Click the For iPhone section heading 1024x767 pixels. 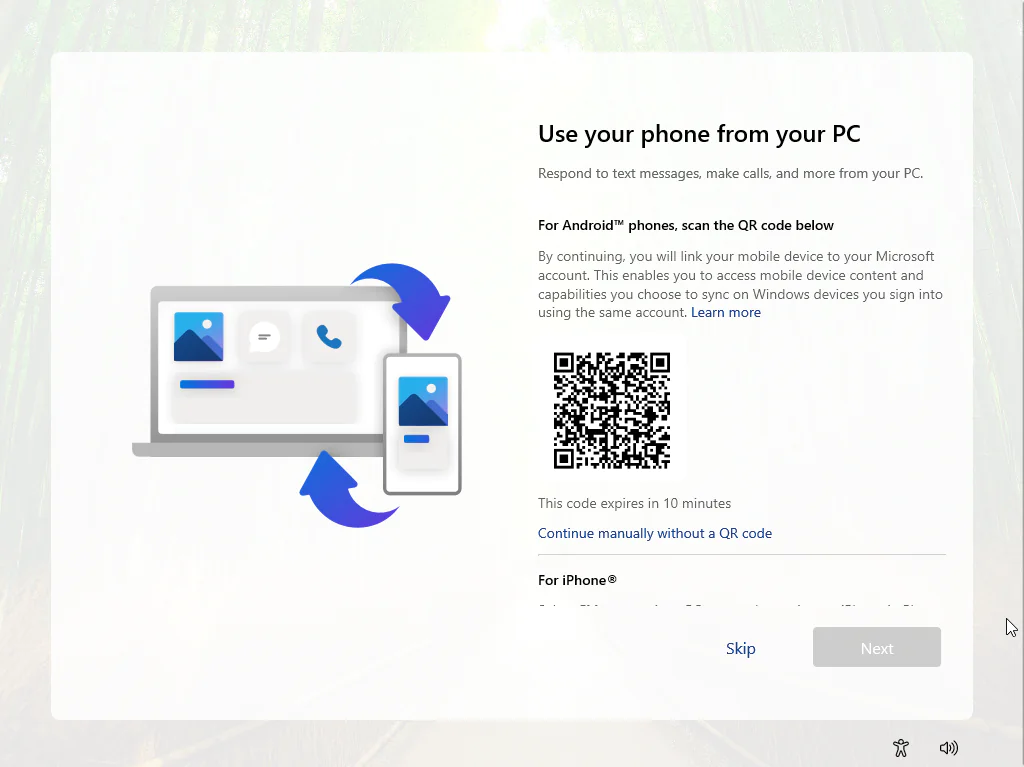coord(577,580)
